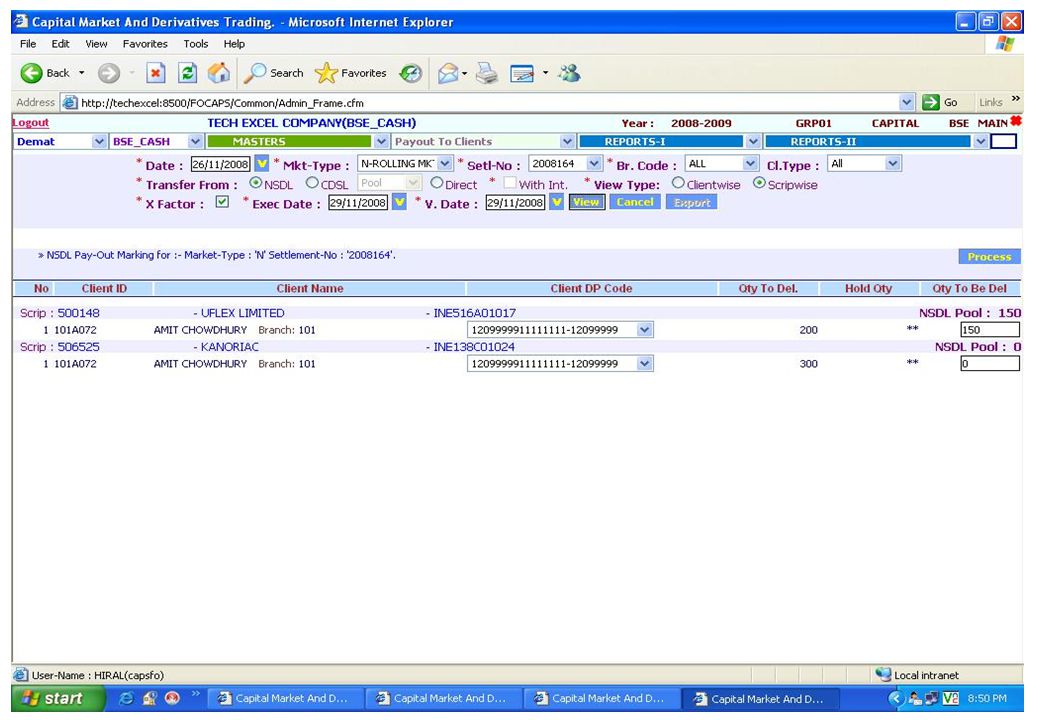This screenshot has height=720, width=1040.
Task: Stop page loading with the red X icon
Action: [x=156, y=73]
